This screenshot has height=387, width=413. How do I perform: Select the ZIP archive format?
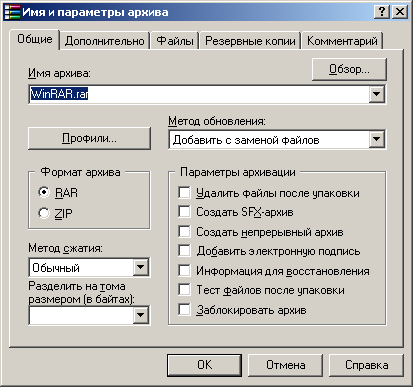[44, 213]
